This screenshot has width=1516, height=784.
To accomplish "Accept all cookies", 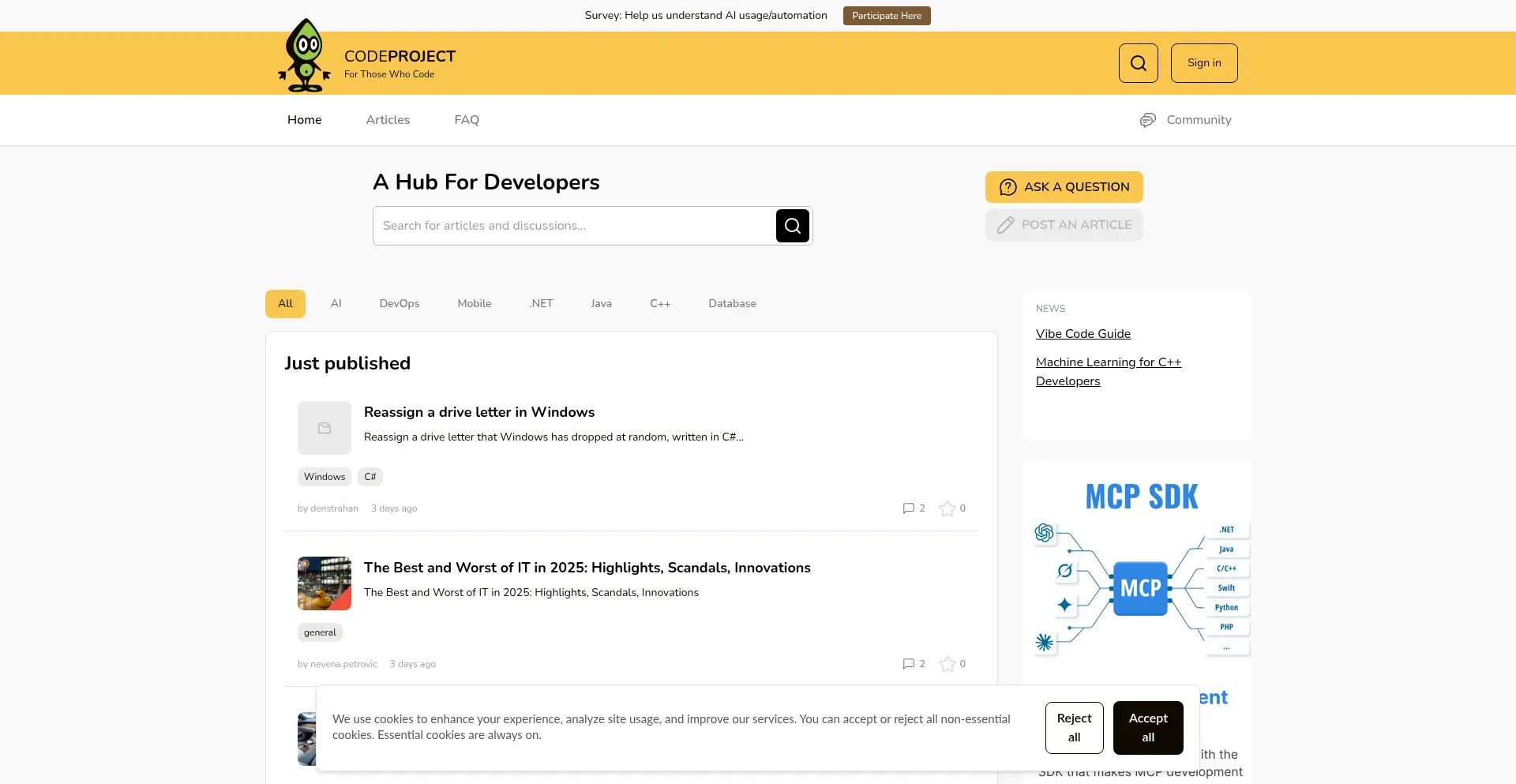I will pyautogui.click(x=1147, y=727).
